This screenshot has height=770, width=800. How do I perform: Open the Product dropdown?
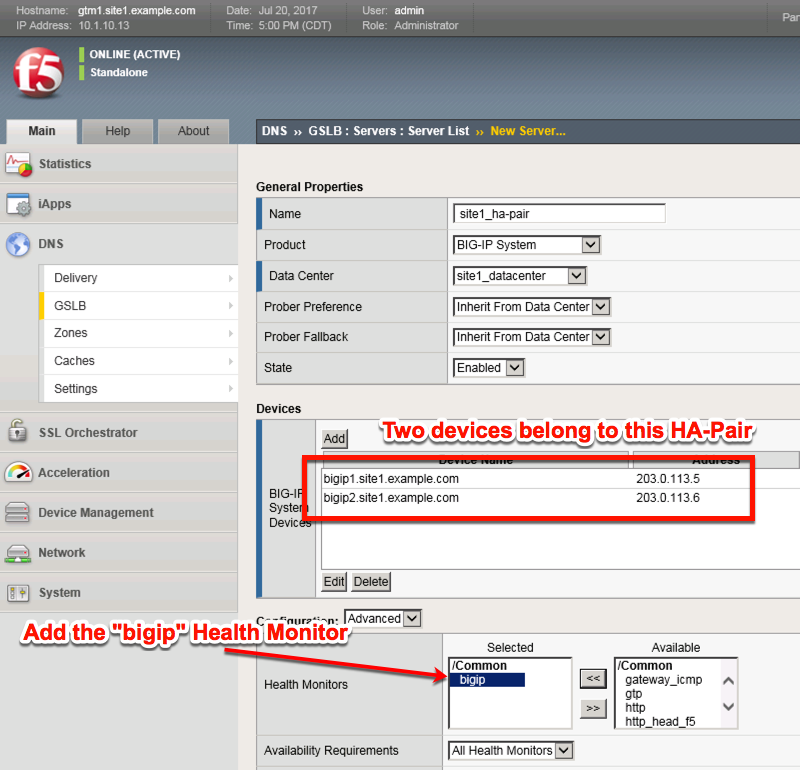coord(527,245)
